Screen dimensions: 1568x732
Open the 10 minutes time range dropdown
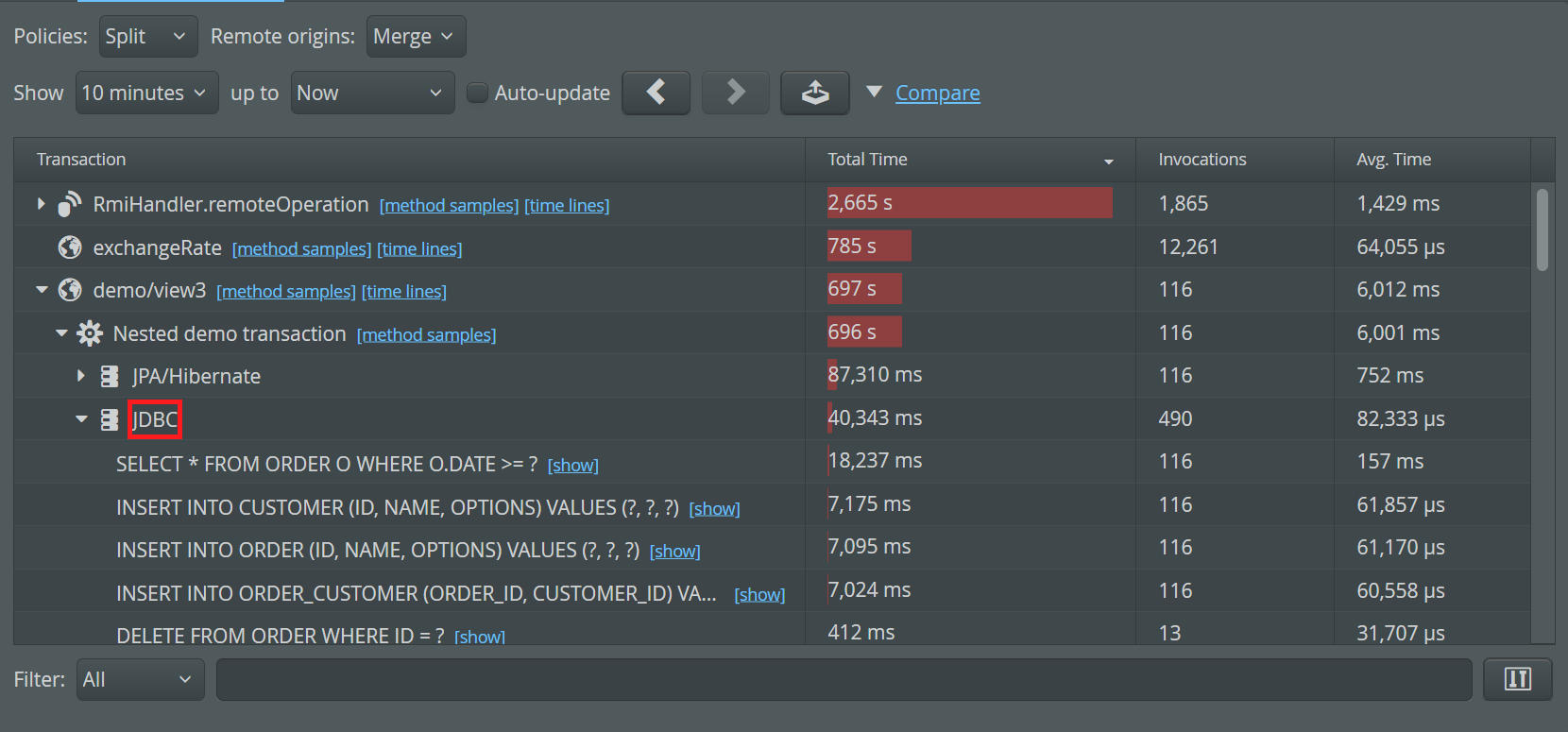146,93
